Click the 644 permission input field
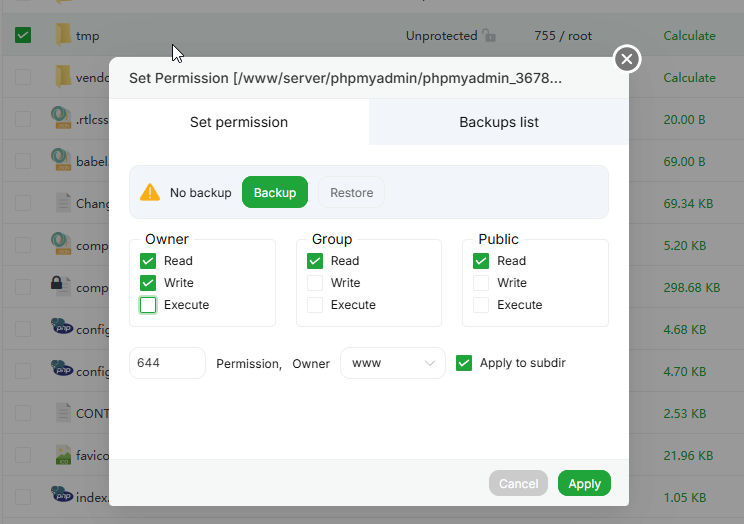This screenshot has width=744, height=524. (167, 363)
